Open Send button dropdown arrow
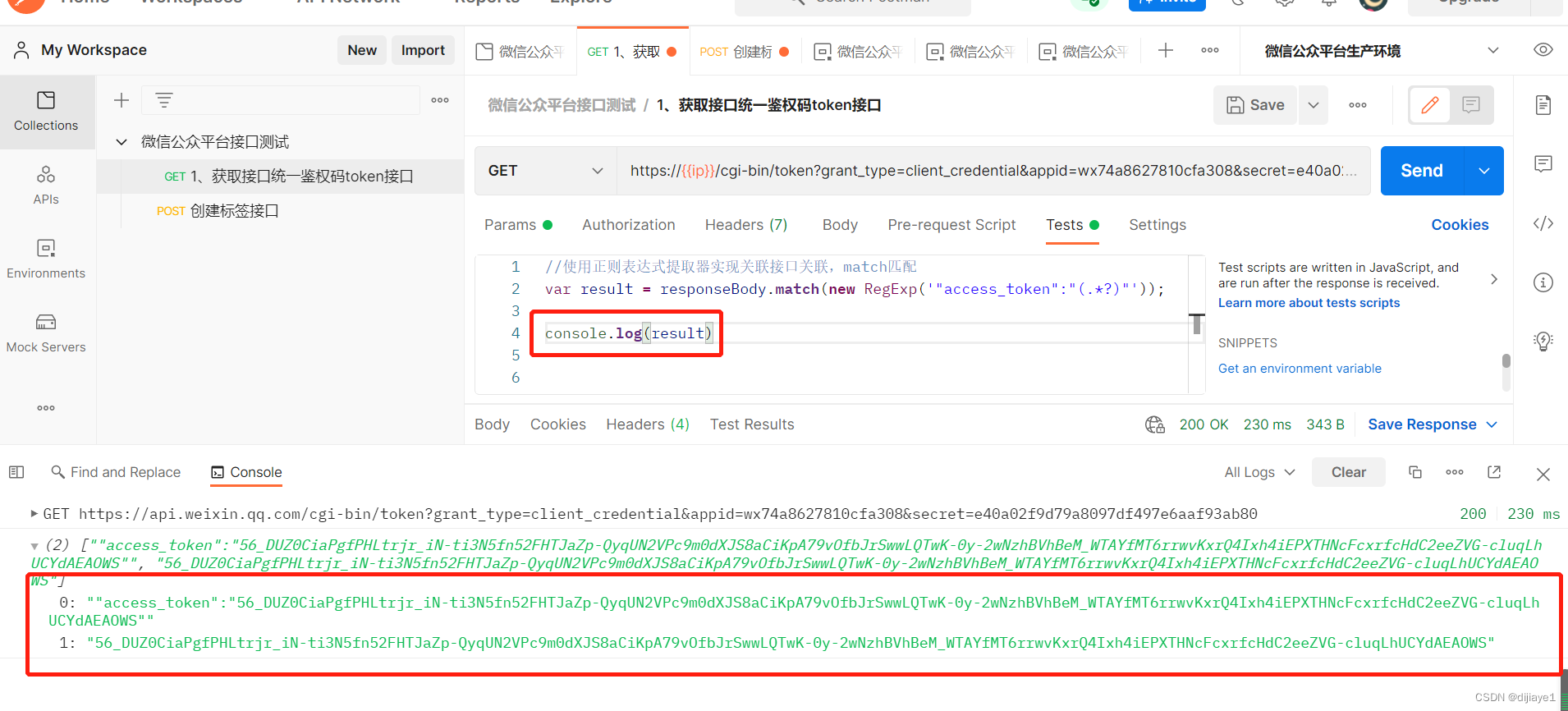The image size is (1568, 711). [1483, 171]
